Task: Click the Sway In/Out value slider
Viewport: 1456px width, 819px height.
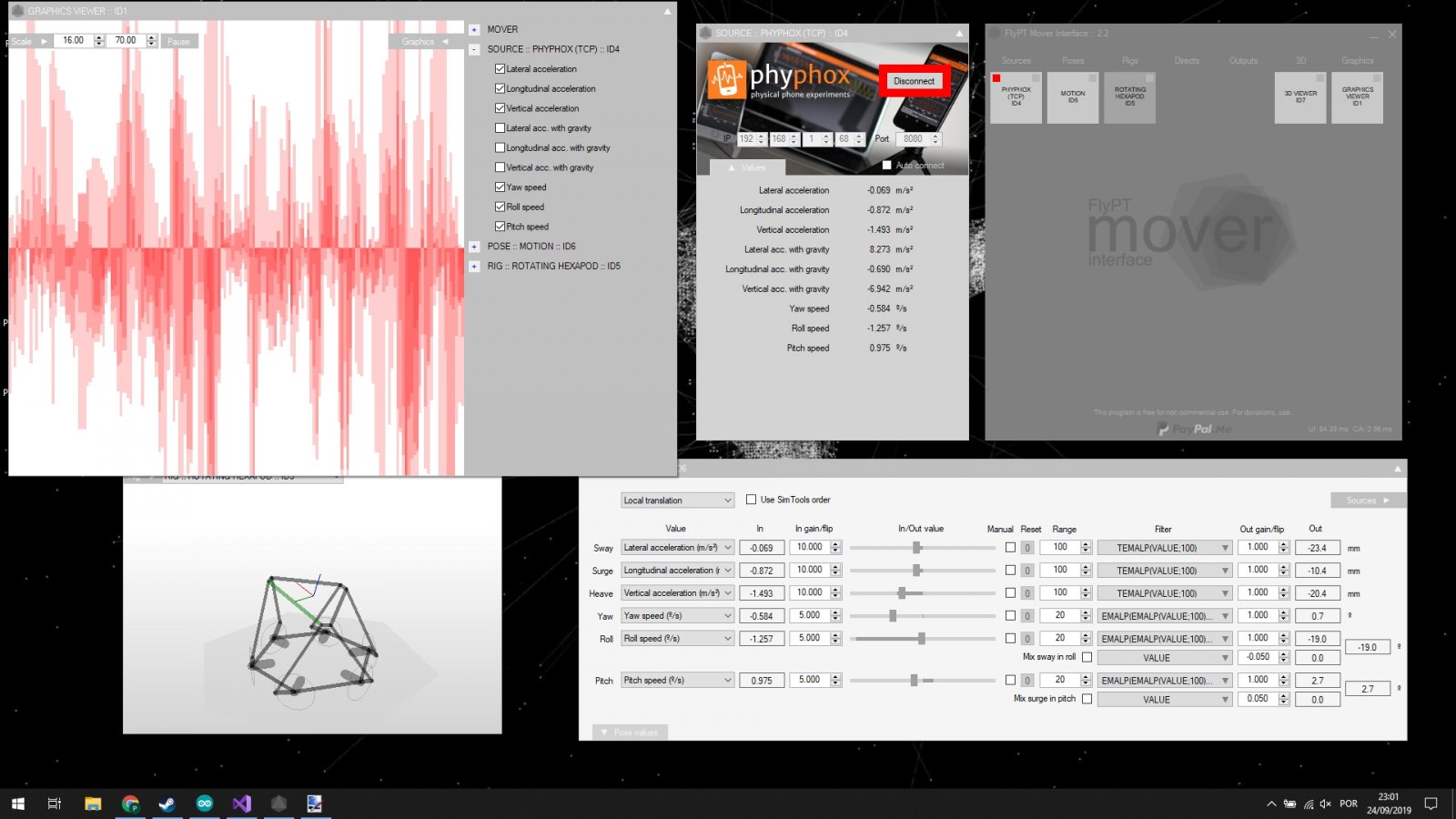Action: tap(922, 548)
